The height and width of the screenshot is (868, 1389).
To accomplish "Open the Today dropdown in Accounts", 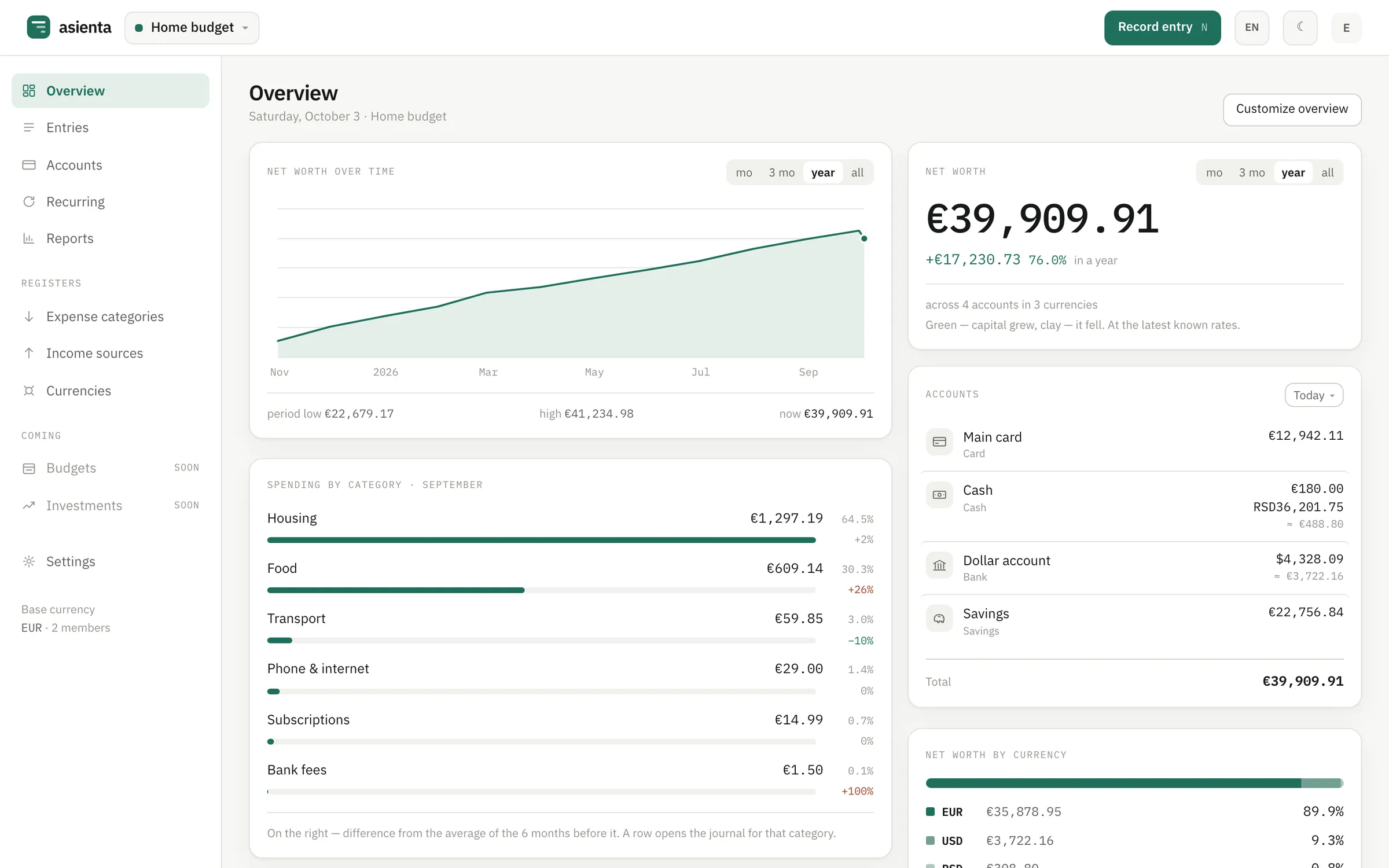I will (1314, 395).
